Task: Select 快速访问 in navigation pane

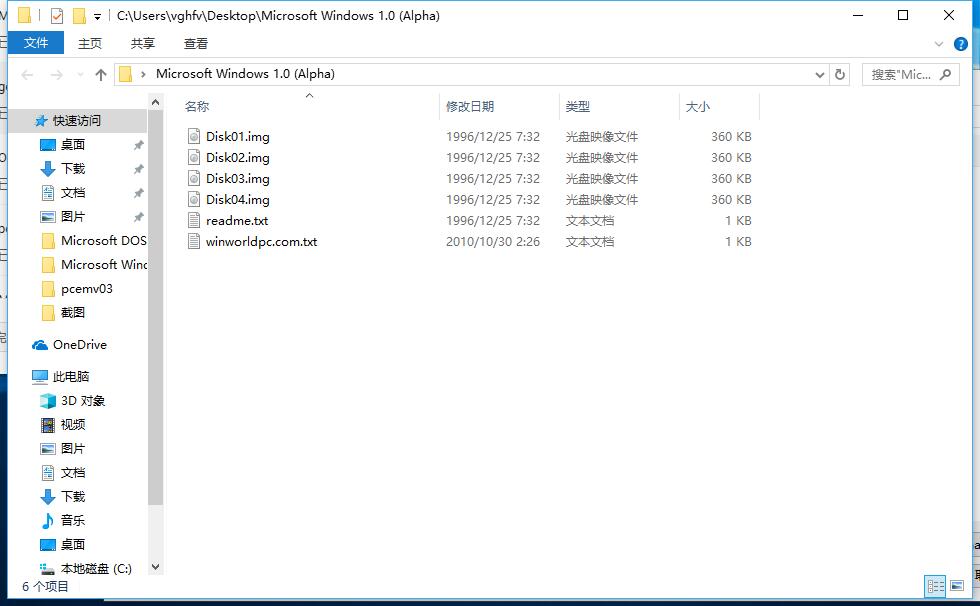Action: 77,121
